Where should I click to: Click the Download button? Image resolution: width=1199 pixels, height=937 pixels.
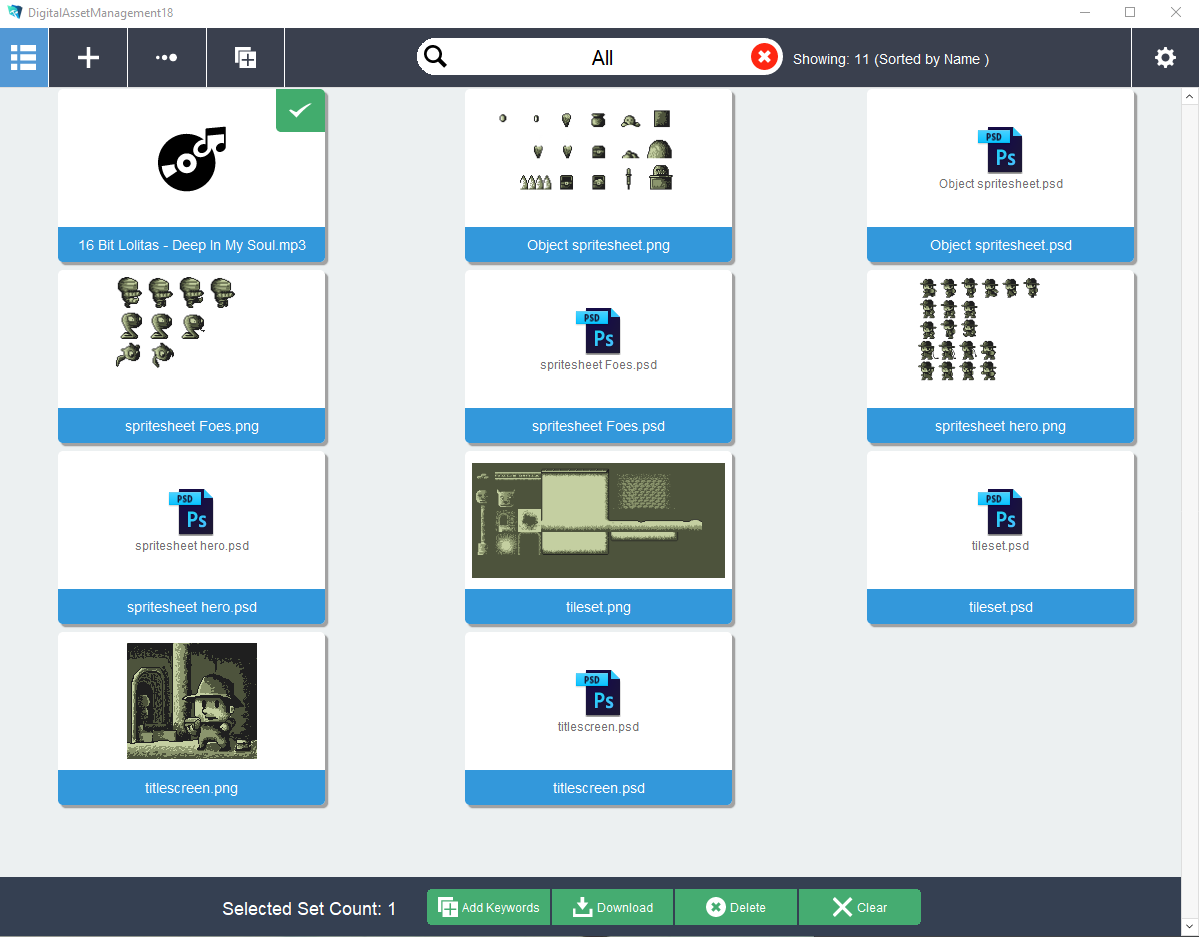tap(612, 907)
